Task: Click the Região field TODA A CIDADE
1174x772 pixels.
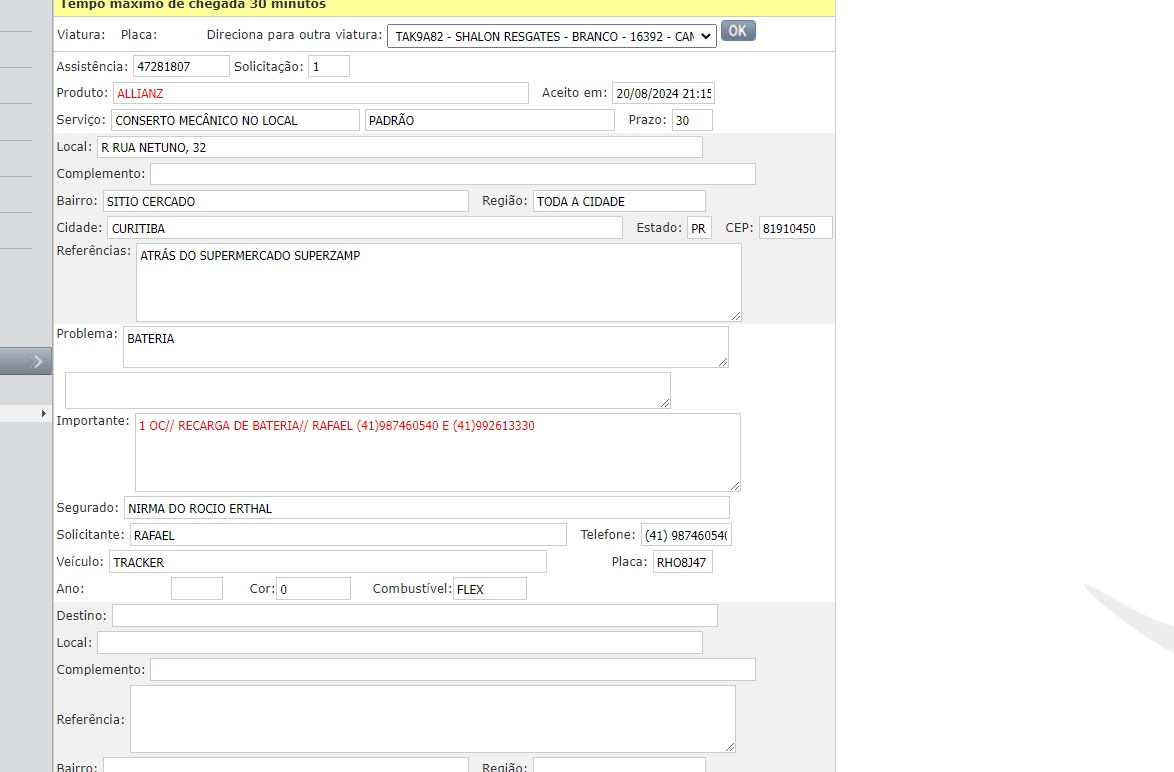Action: point(619,201)
